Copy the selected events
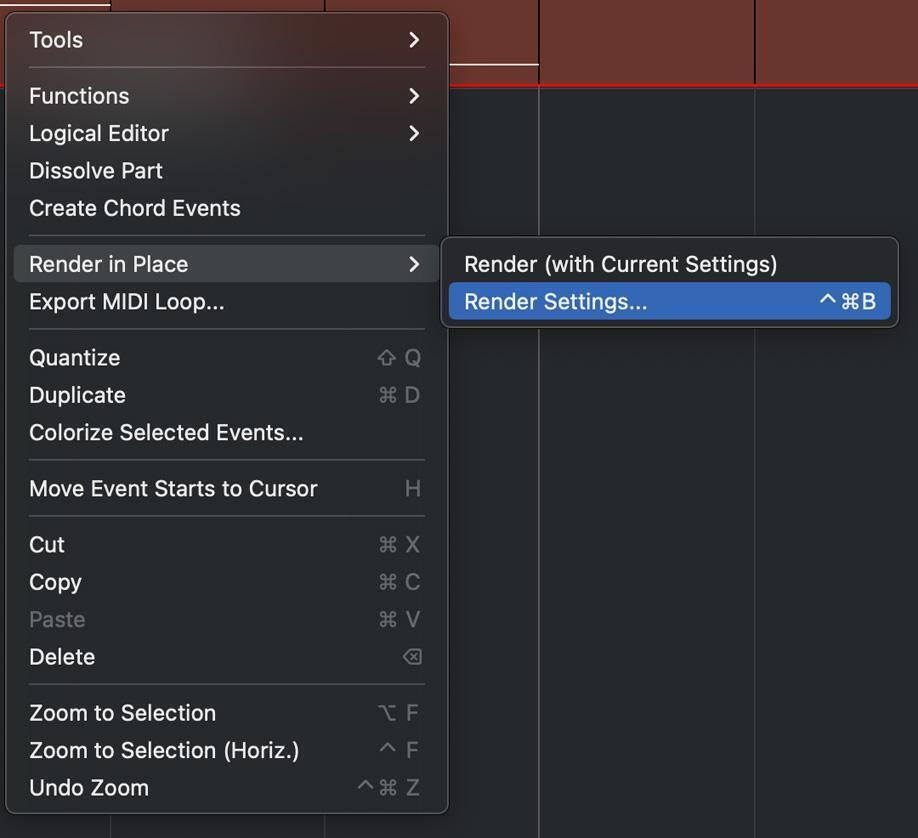918x838 pixels. click(227, 582)
